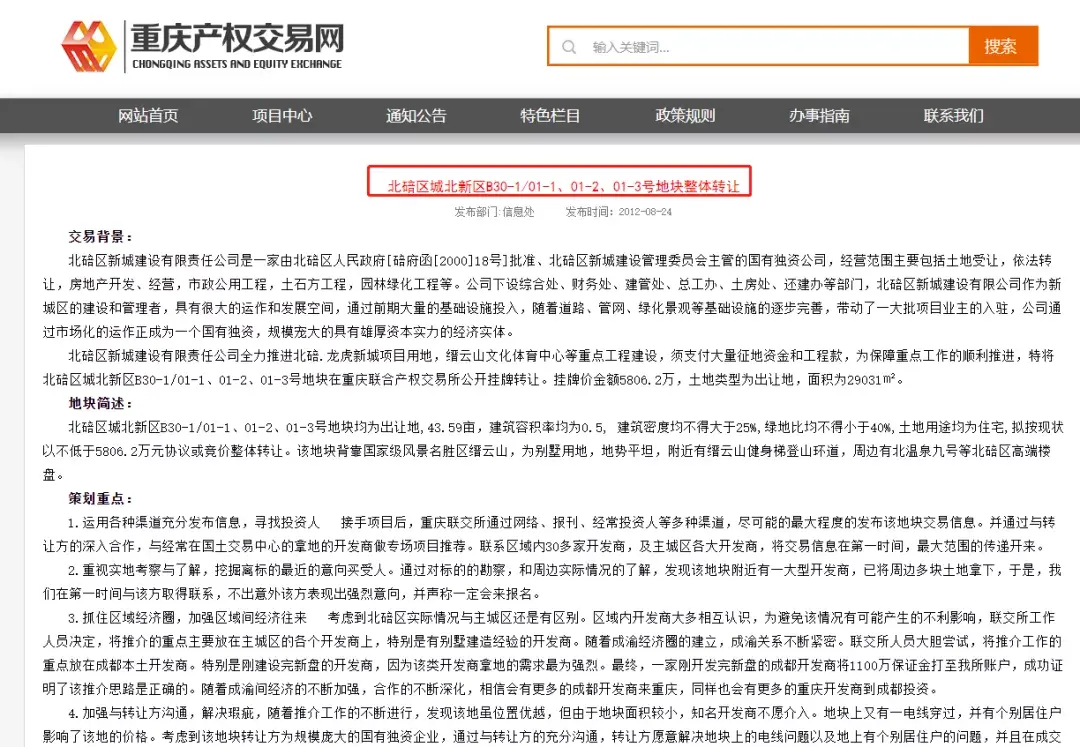
Task: Click the magnifier icon in search box
Action: point(569,47)
